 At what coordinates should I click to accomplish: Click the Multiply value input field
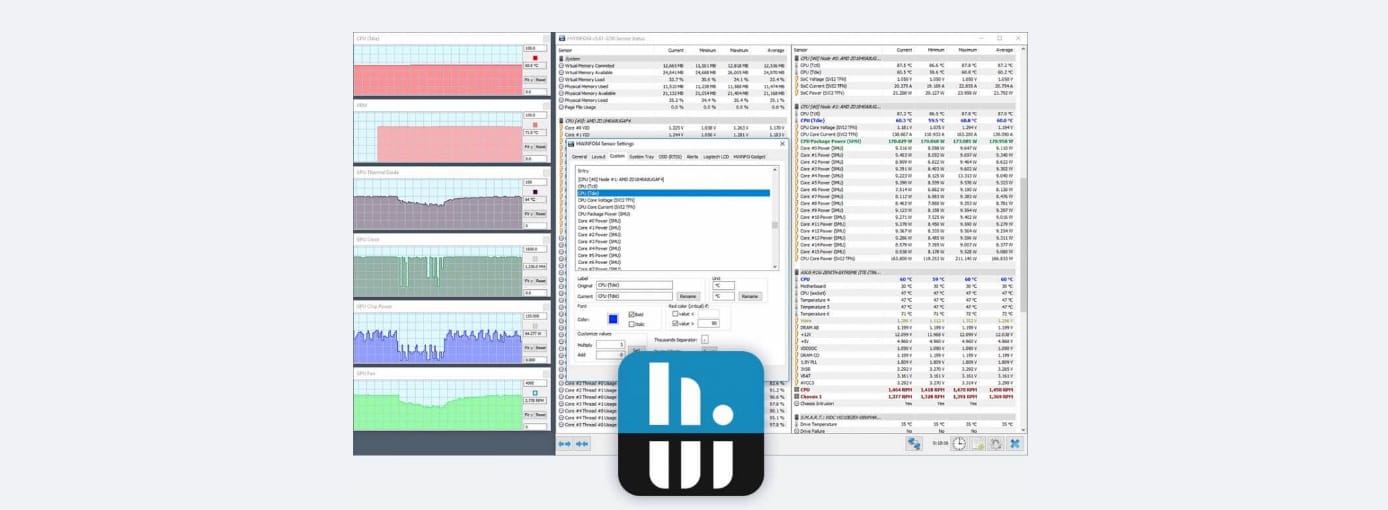[x=611, y=345]
